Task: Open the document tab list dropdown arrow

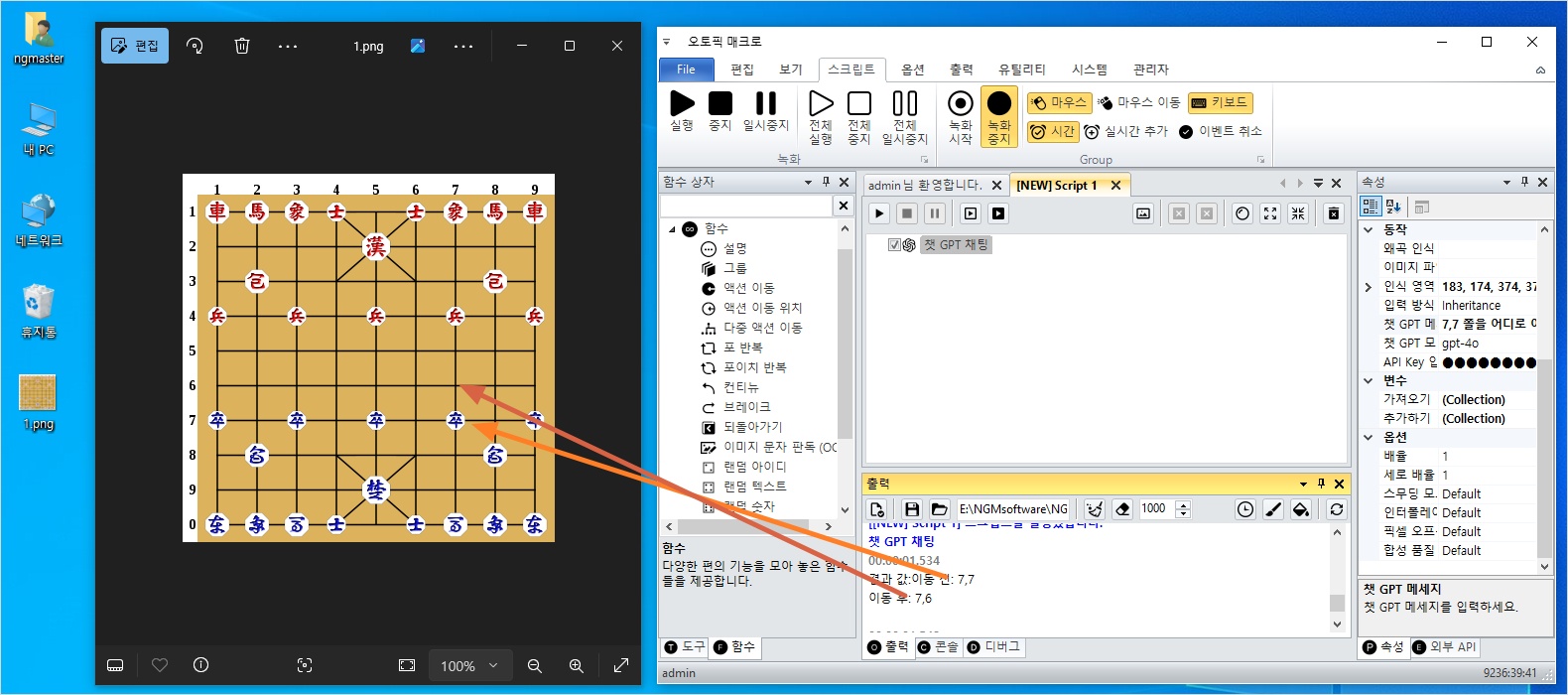Action: [1318, 184]
